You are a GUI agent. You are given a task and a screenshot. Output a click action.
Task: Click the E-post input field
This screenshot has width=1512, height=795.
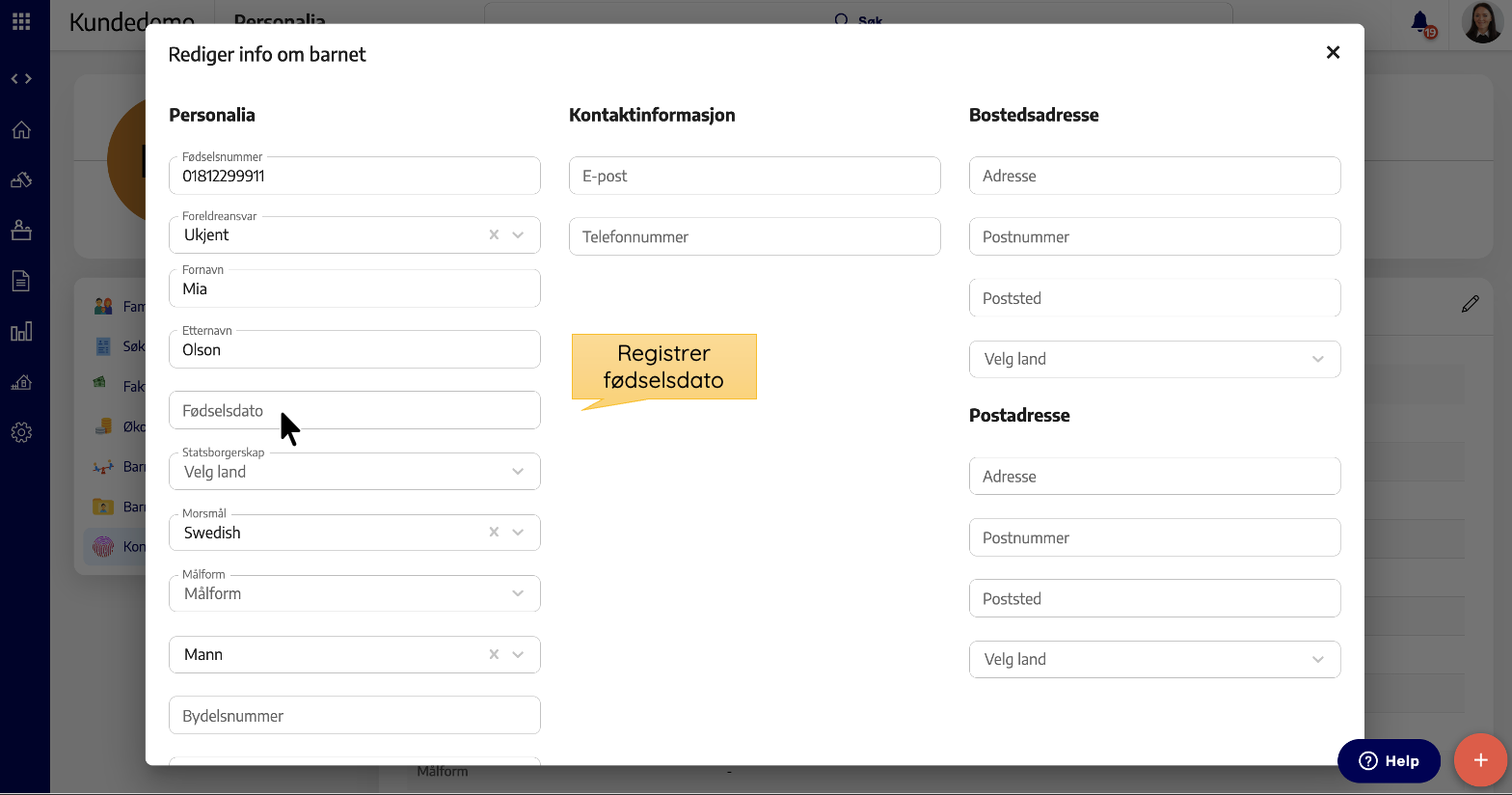754,176
